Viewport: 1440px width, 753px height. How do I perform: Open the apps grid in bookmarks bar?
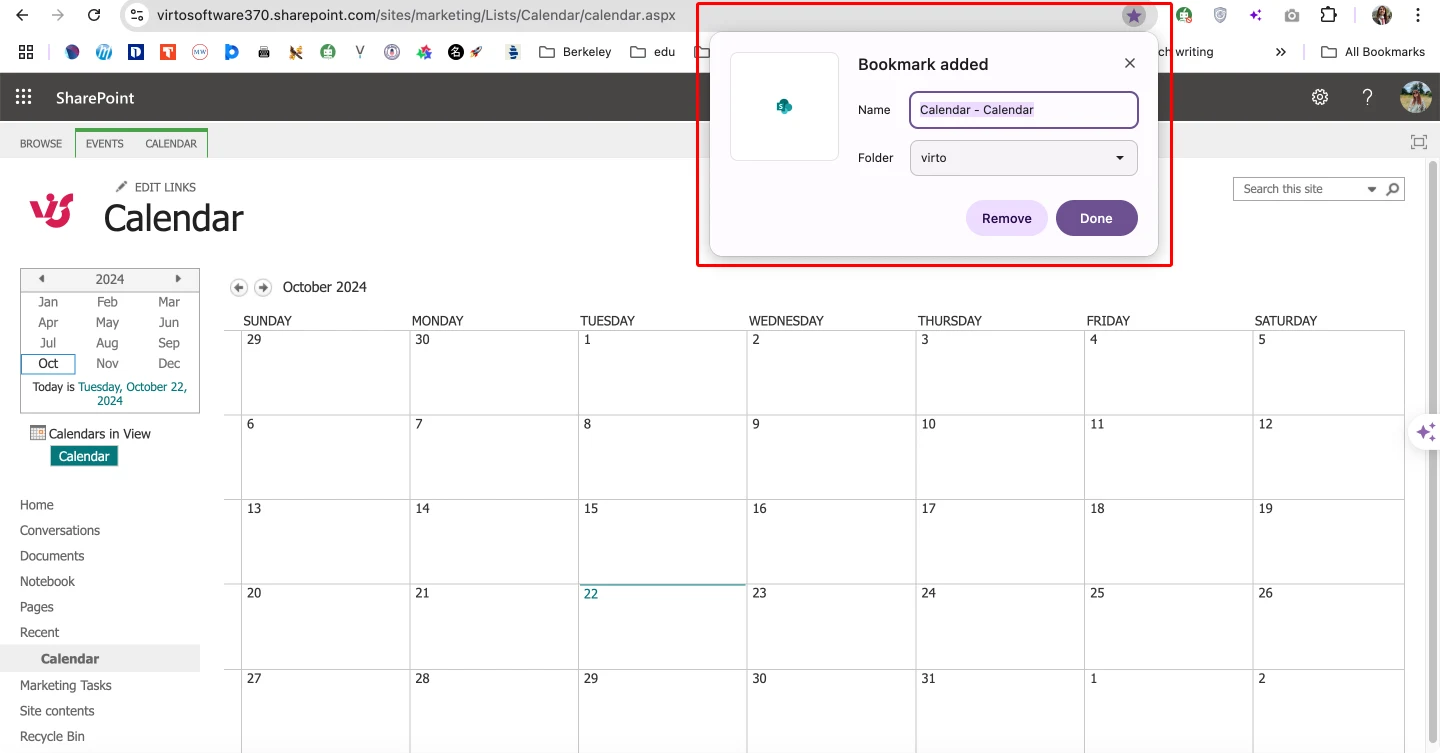coord(26,52)
